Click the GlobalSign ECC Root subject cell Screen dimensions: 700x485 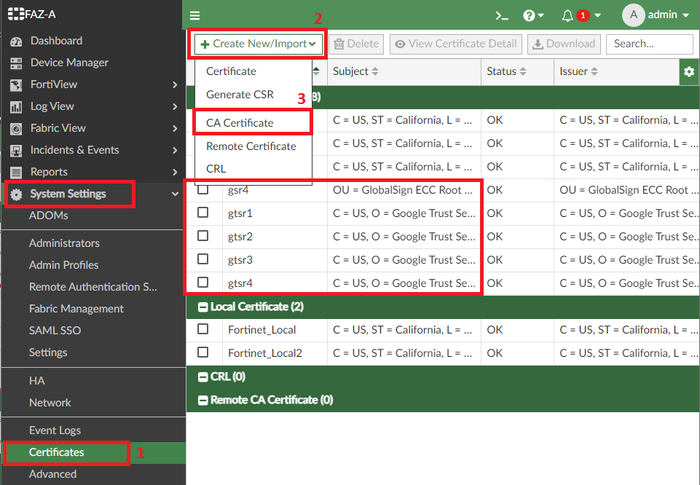pos(403,190)
